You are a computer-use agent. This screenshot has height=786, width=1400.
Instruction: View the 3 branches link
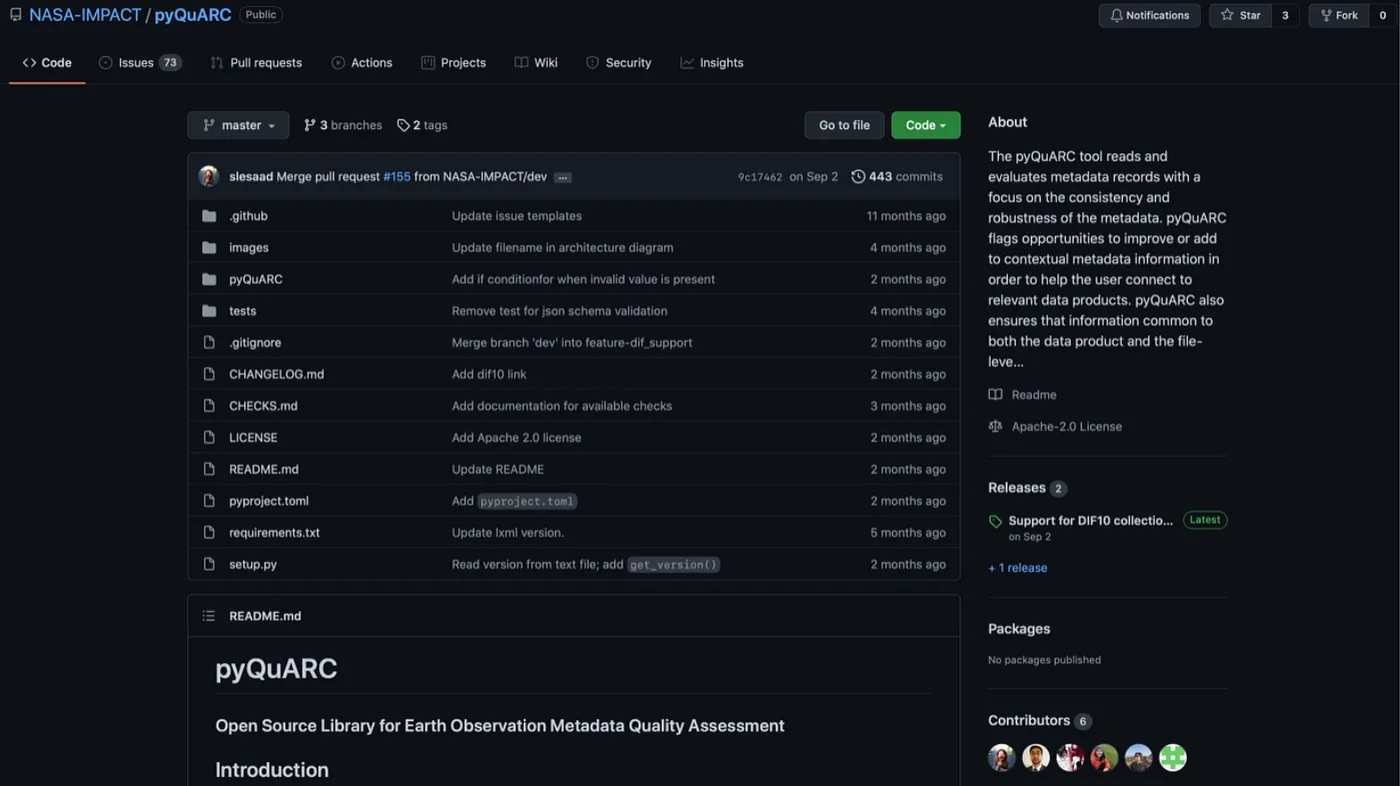click(x=343, y=125)
